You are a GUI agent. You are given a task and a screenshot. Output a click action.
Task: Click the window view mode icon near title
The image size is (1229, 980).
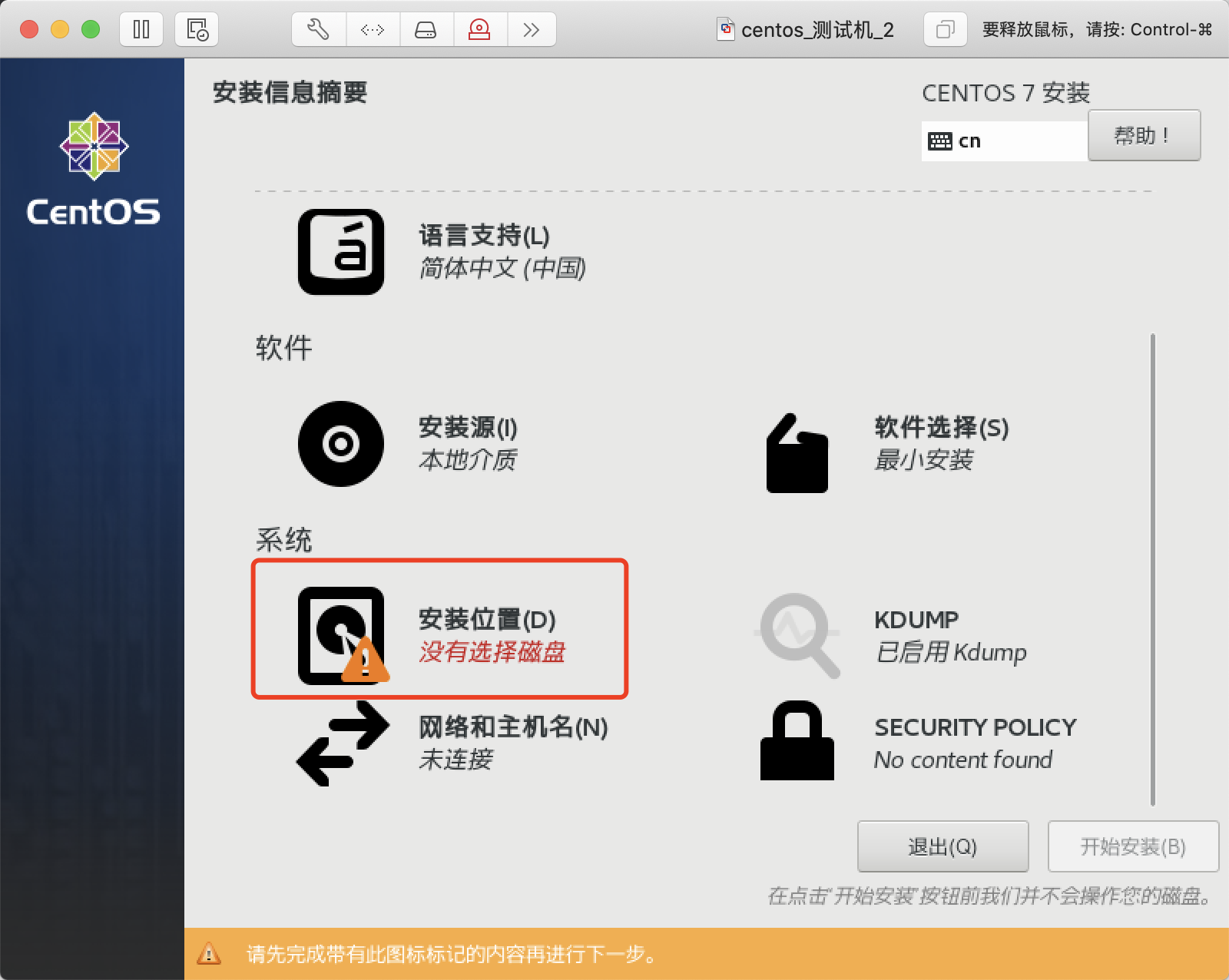coord(945,30)
